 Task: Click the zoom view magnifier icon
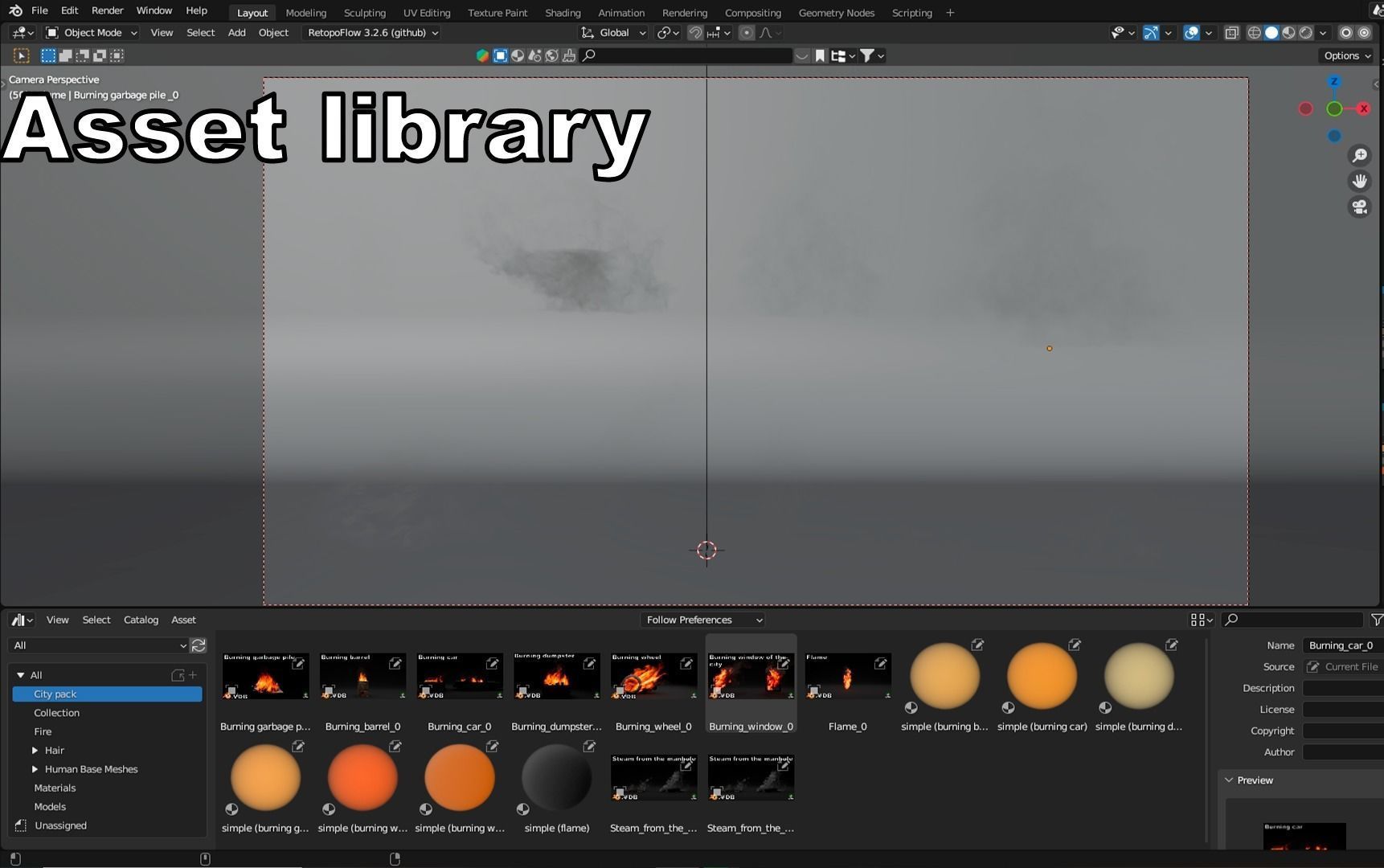tap(1359, 155)
